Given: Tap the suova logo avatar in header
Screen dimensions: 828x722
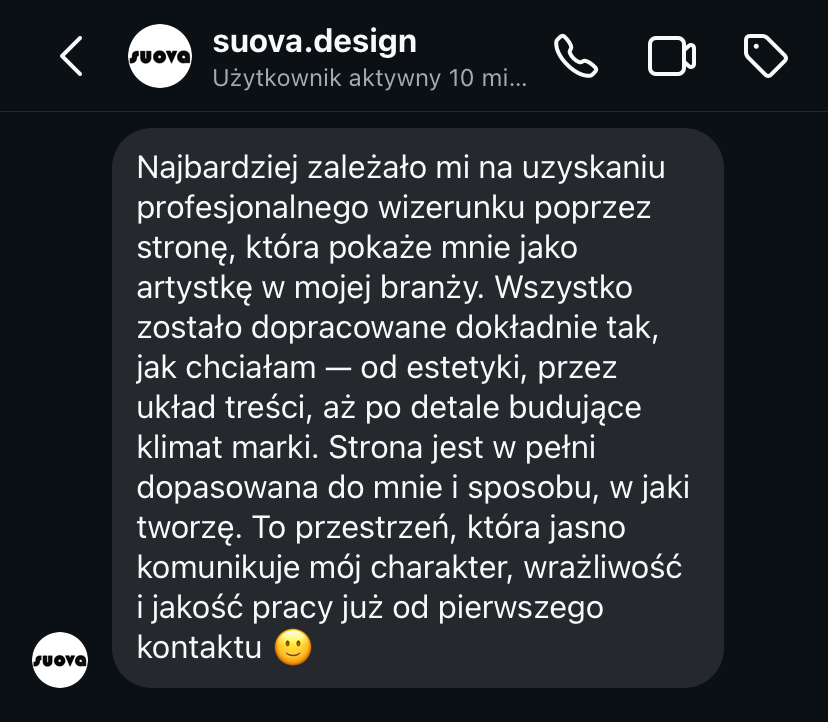Looking at the screenshot, I should tap(160, 56).
